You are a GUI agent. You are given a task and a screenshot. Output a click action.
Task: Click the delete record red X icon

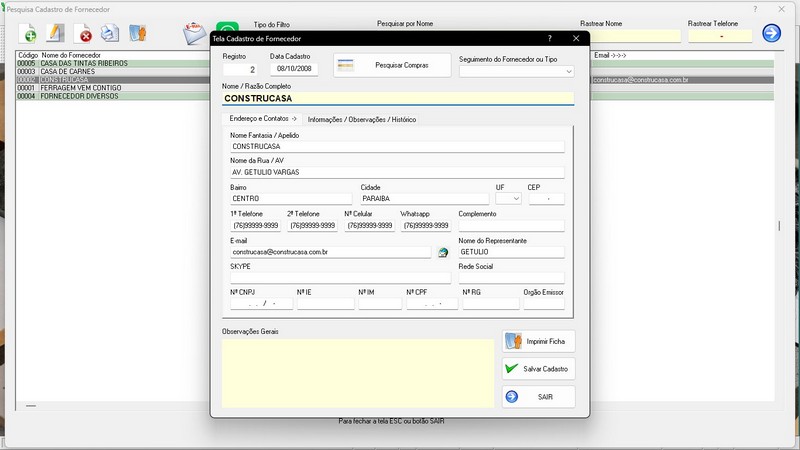click(x=83, y=34)
